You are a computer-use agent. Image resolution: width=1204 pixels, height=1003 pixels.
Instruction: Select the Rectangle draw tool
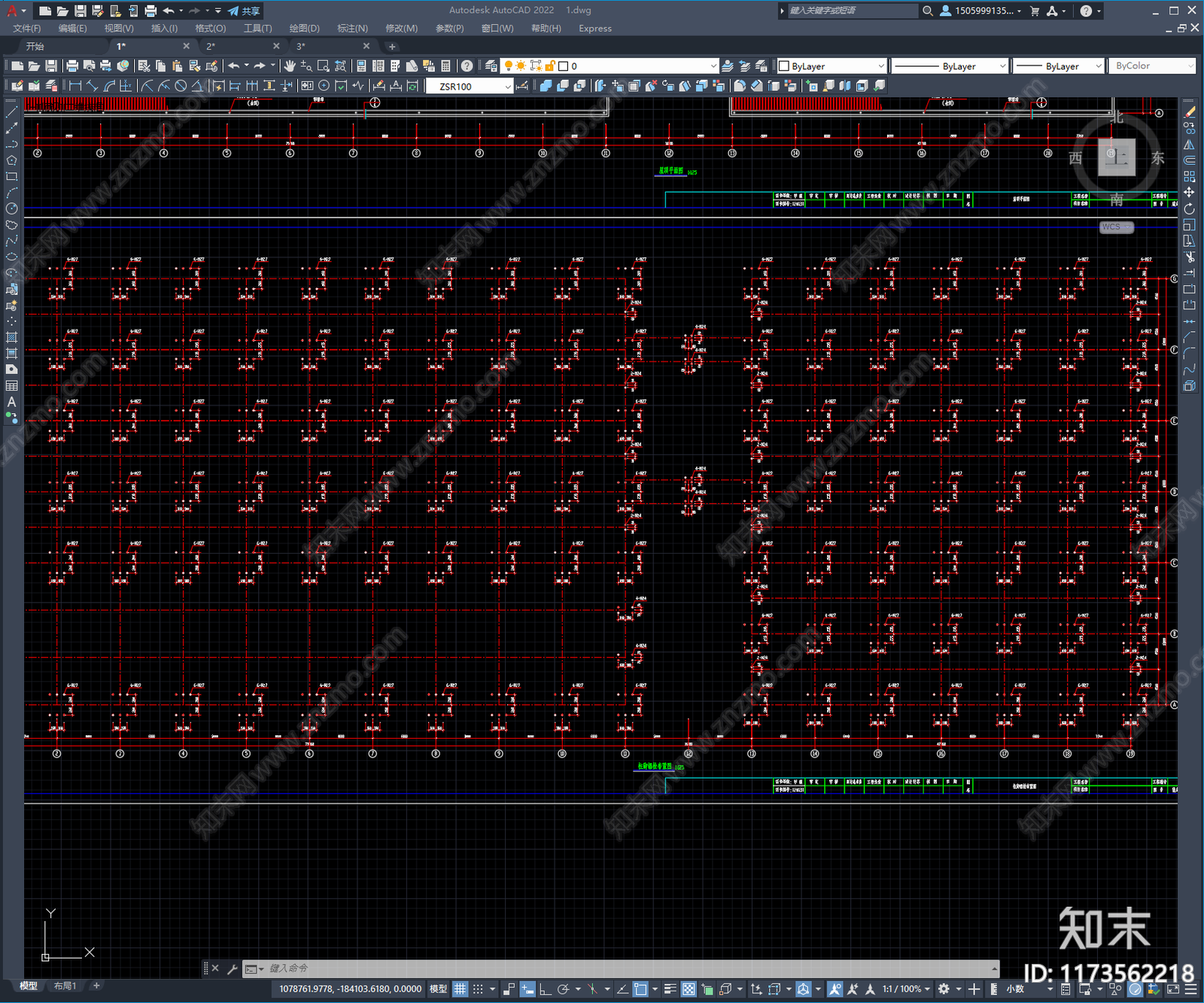(11, 177)
